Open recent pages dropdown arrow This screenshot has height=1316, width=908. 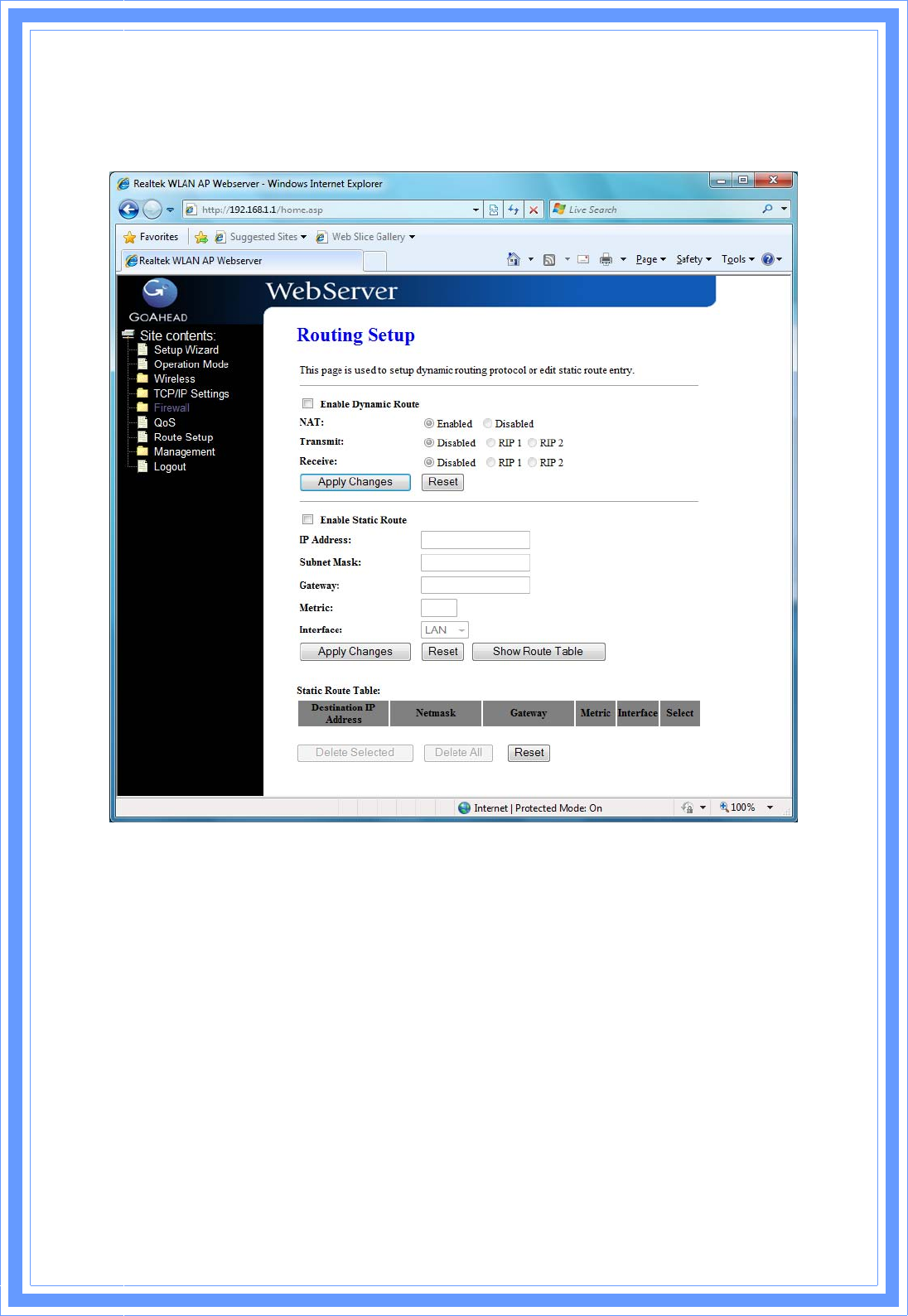click(x=170, y=210)
